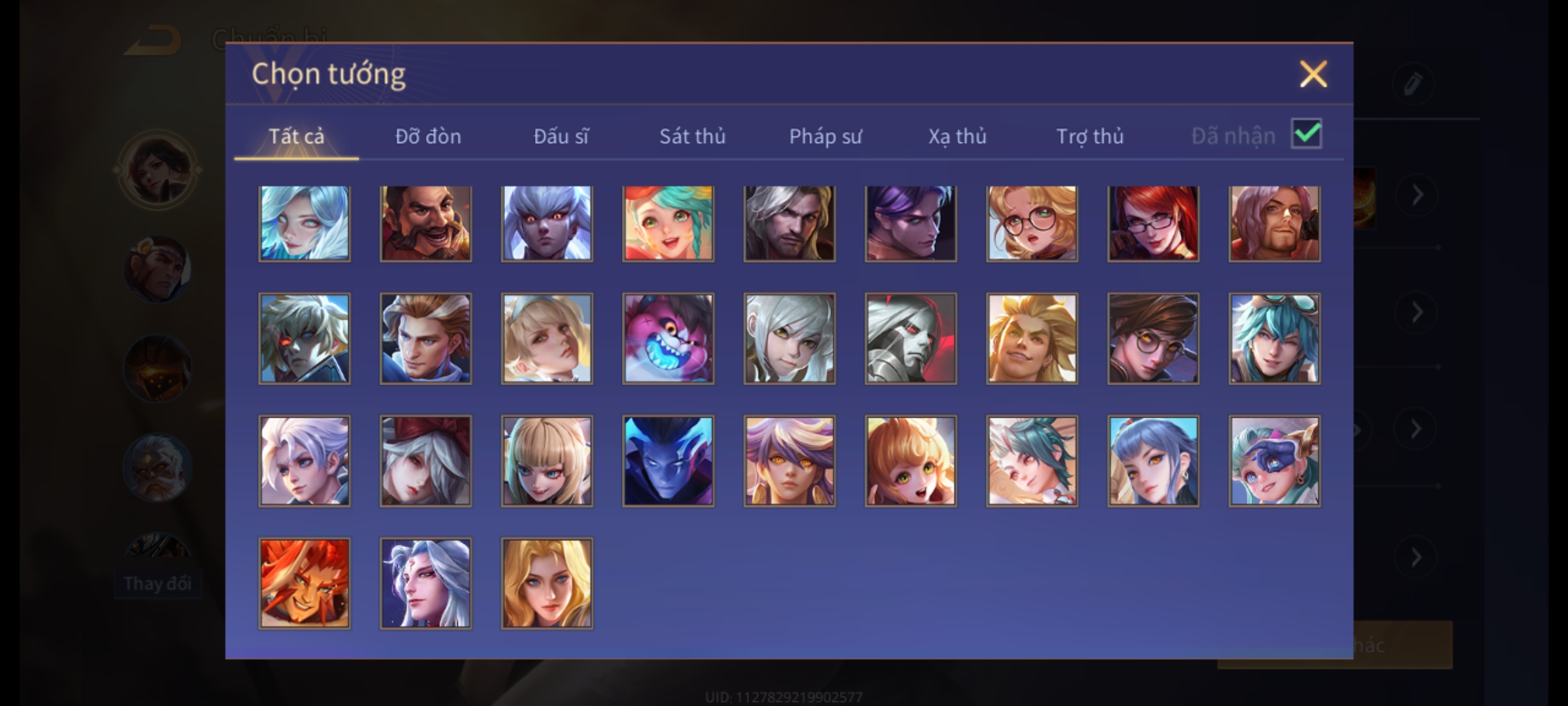
Task: Close the Chọn tướng dialog
Action: 1313,74
